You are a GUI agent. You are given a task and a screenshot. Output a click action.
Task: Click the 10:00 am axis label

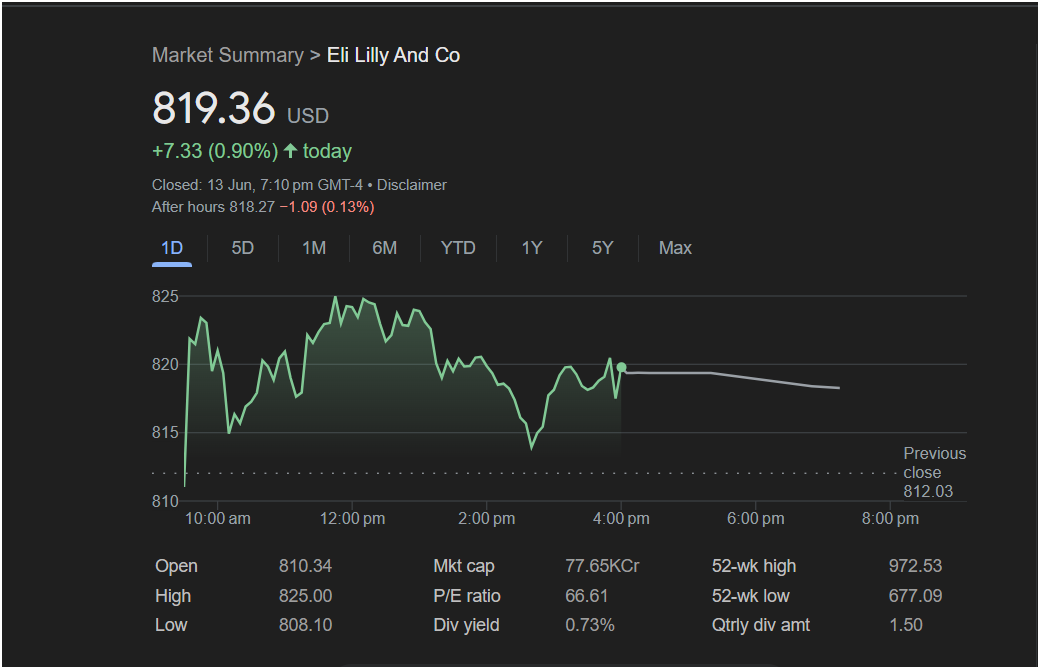click(218, 518)
